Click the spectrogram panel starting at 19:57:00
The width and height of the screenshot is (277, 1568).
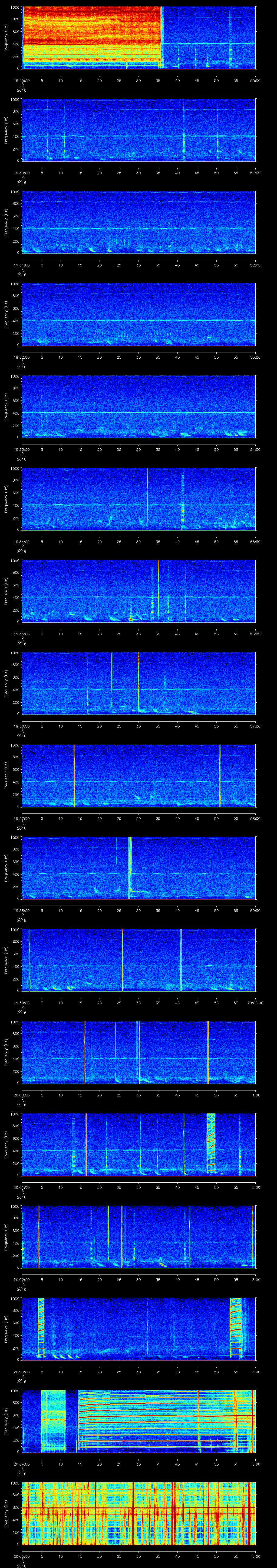tap(139, 775)
